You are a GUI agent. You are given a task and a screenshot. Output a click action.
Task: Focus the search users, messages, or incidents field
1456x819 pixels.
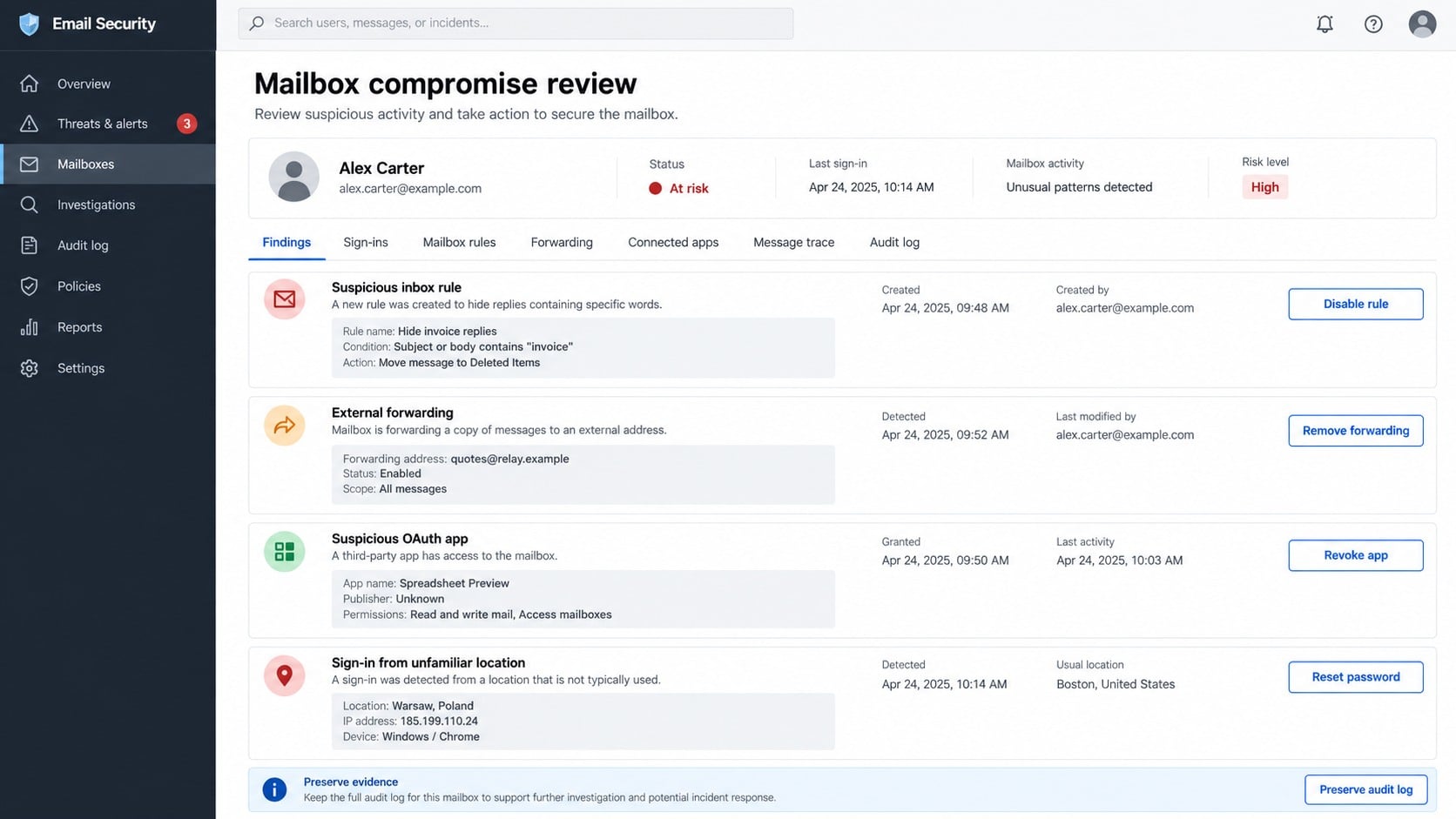[516, 23]
